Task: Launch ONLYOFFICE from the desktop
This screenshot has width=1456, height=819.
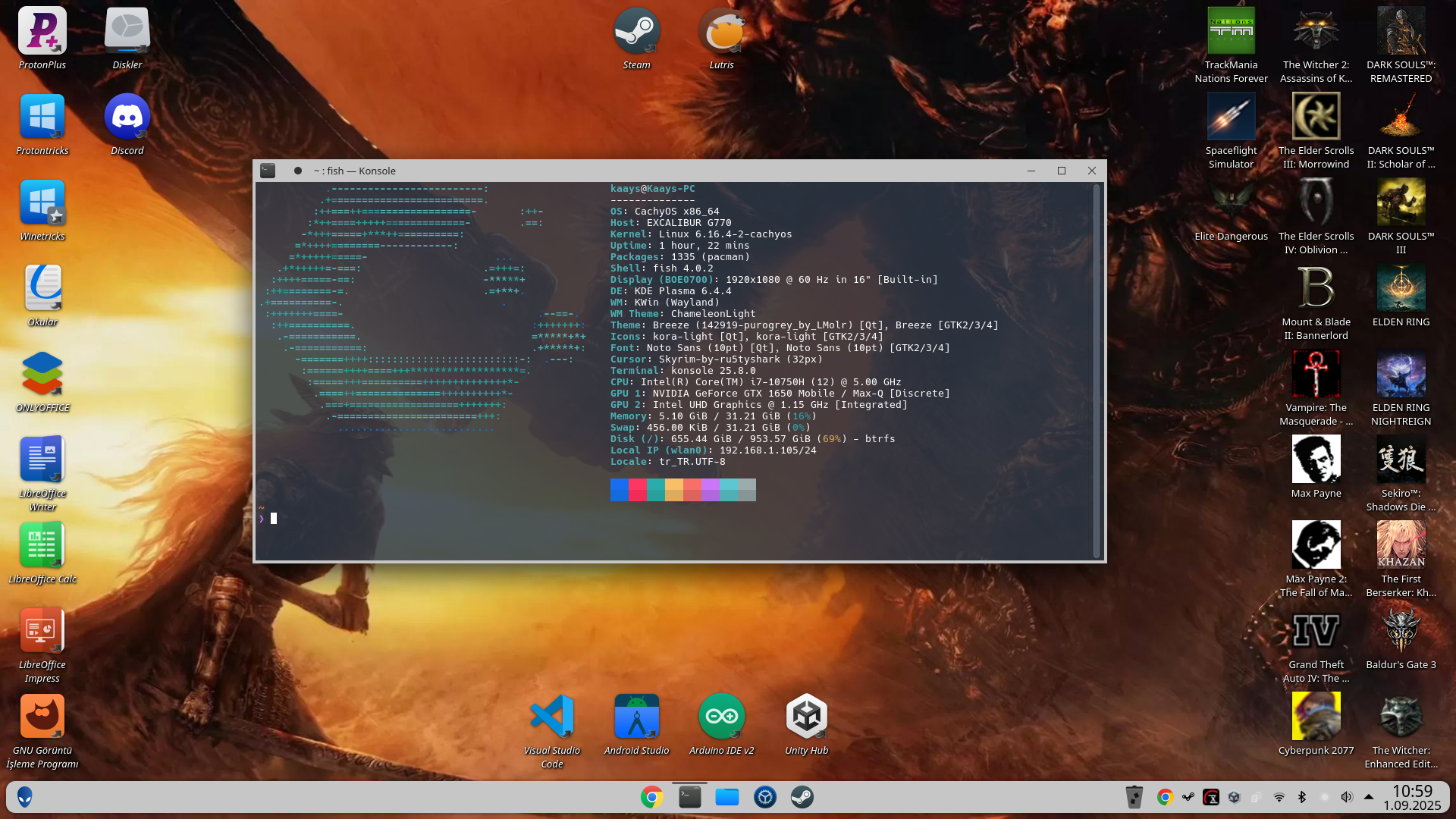Action: click(42, 374)
